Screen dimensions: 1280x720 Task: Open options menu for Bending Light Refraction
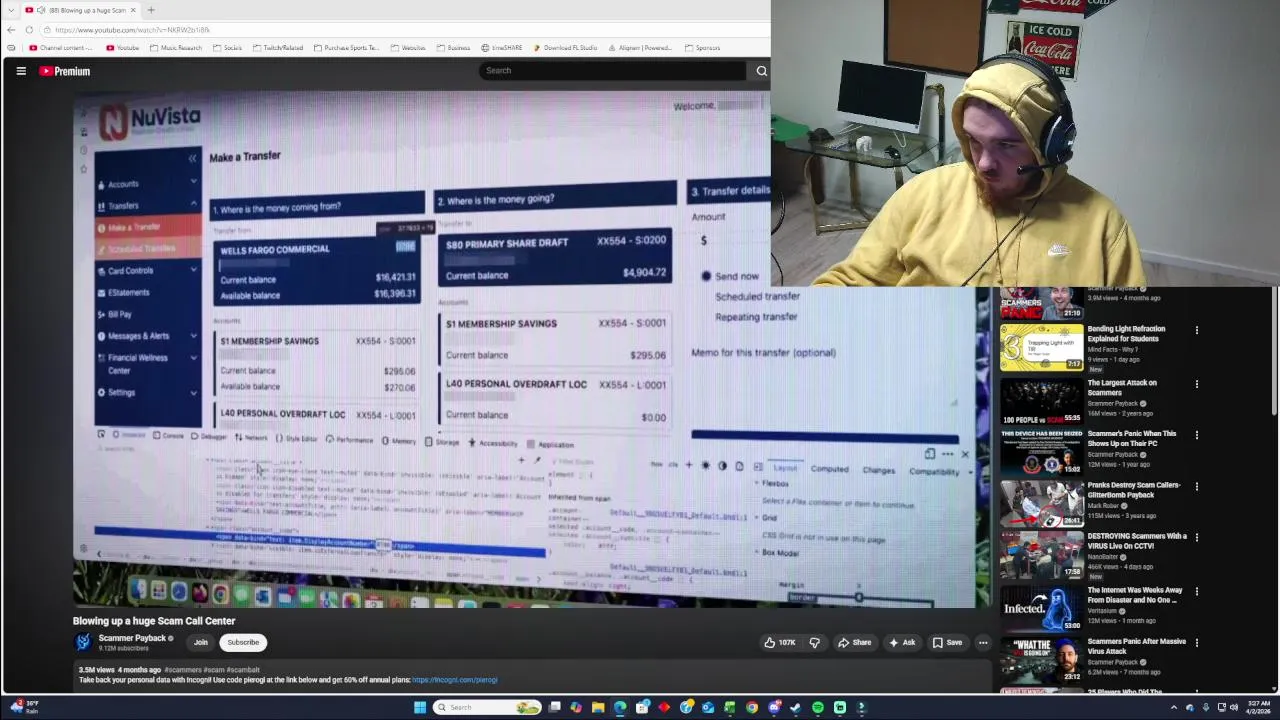(x=1196, y=330)
